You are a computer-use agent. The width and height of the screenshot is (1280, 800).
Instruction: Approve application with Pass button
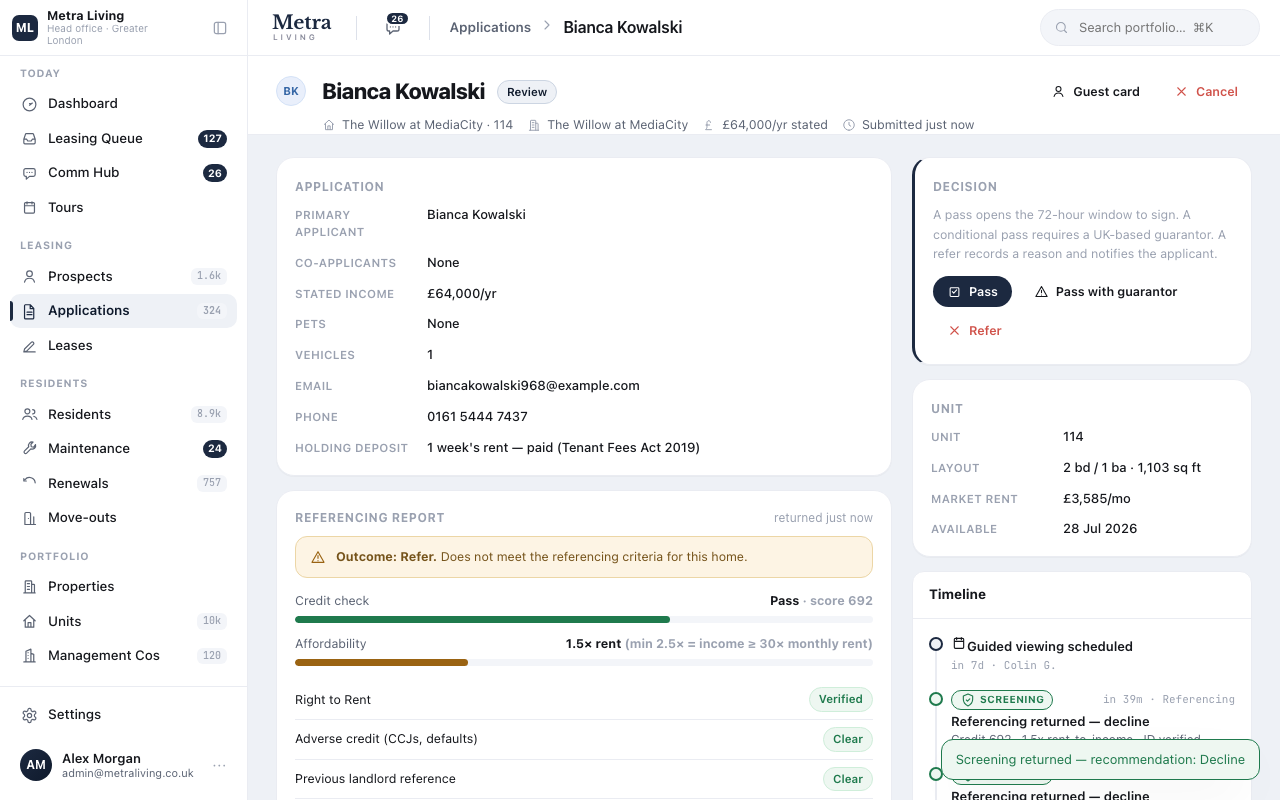pyautogui.click(x=972, y=292)
